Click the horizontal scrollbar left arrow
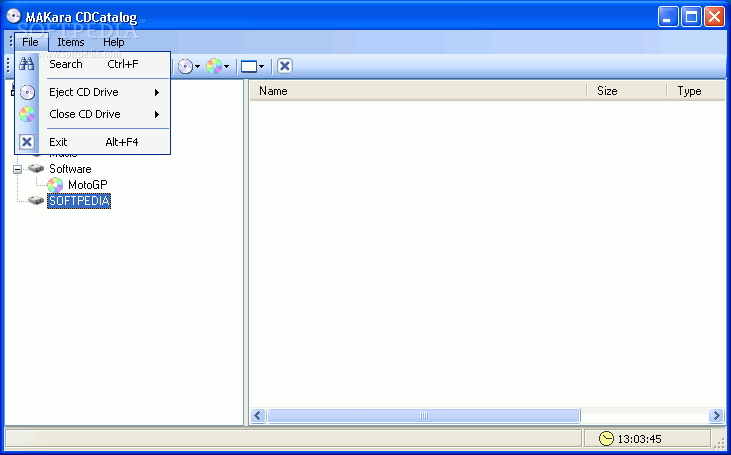This screenshot has height=455, width=731. (x=258, y=415)
